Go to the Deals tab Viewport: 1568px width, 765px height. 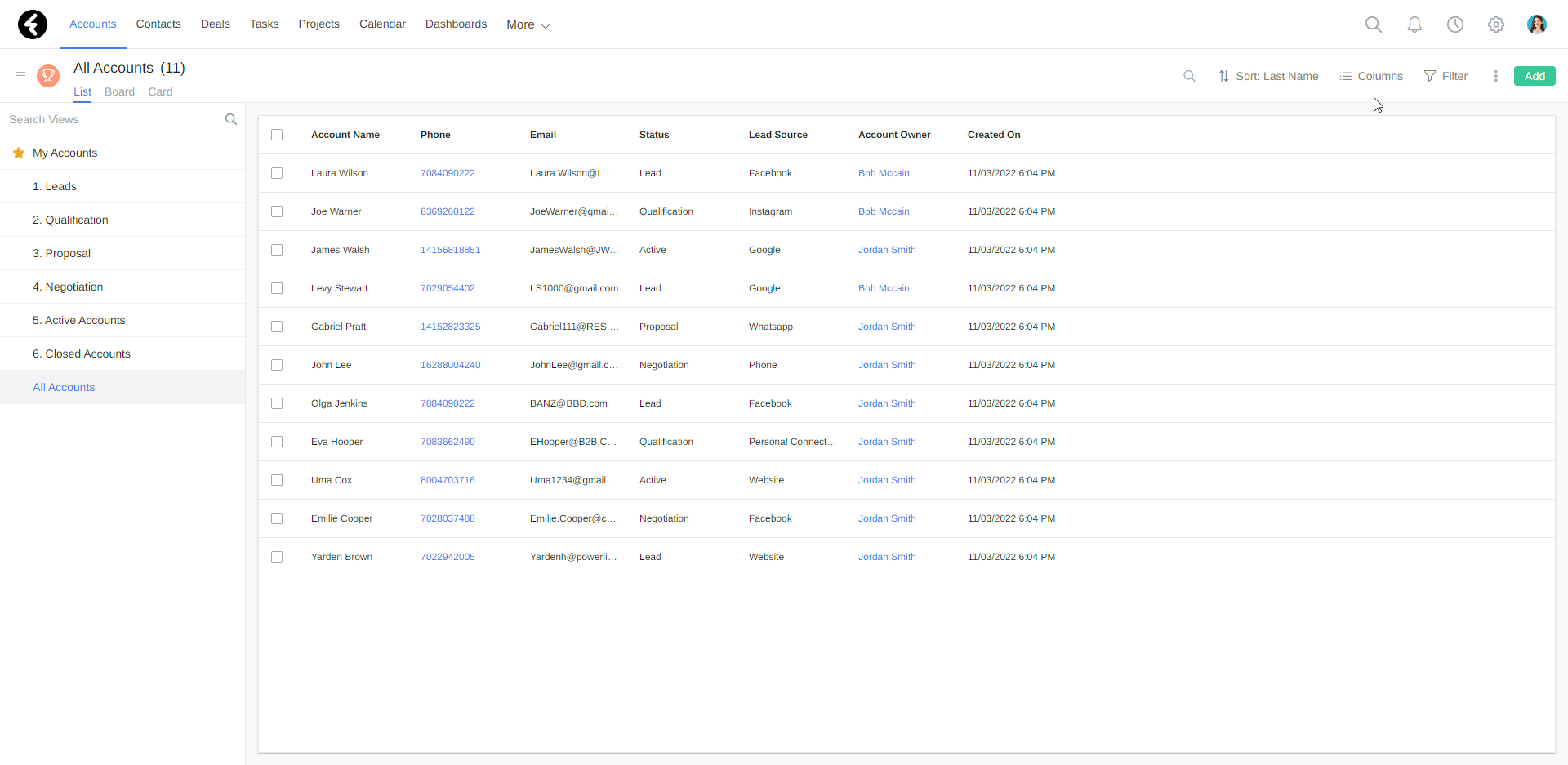[x=216, y=24]
